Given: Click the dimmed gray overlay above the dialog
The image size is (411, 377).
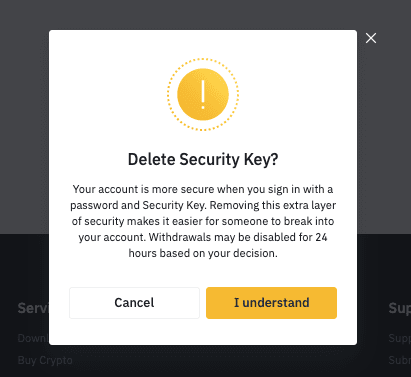Looking at the screenshot, I should pyautogui.click(x=205, y=14).
